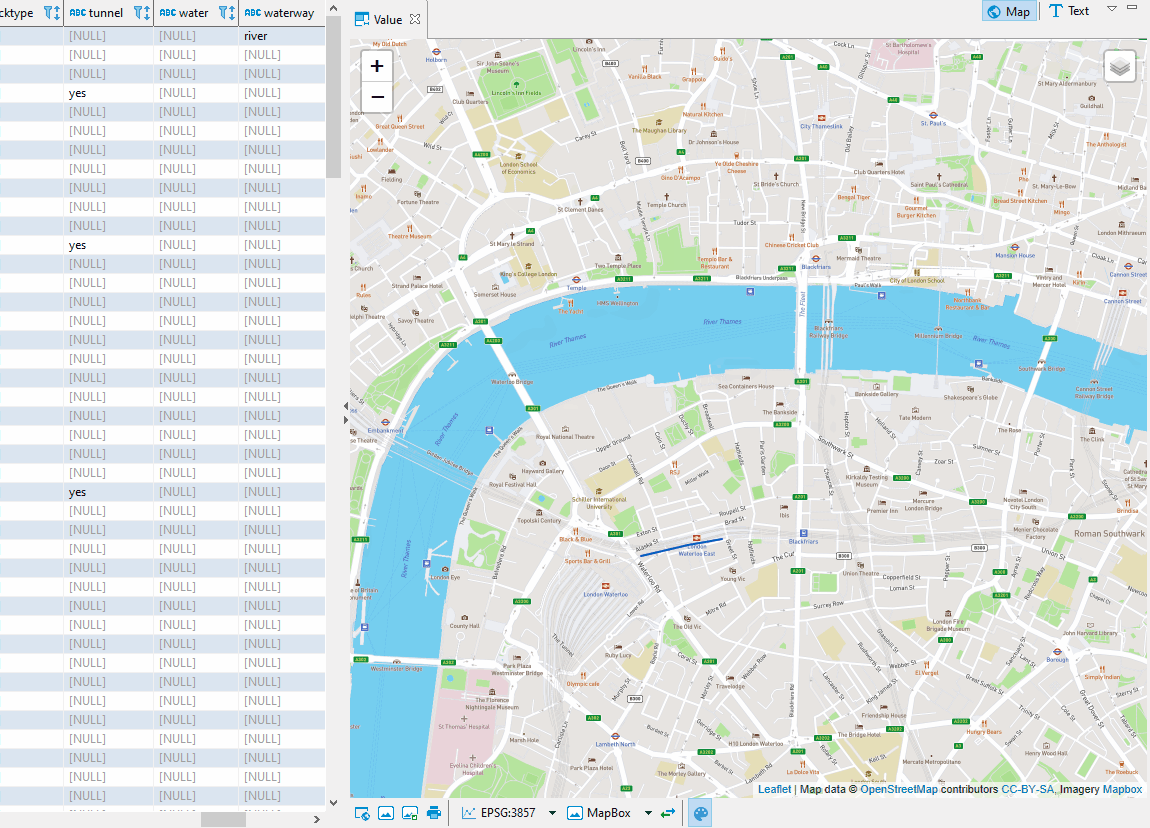This screenshot has height=828, width=1150.
Task: Click the horizontal scrollbar thumb
Action: point(223,819)
